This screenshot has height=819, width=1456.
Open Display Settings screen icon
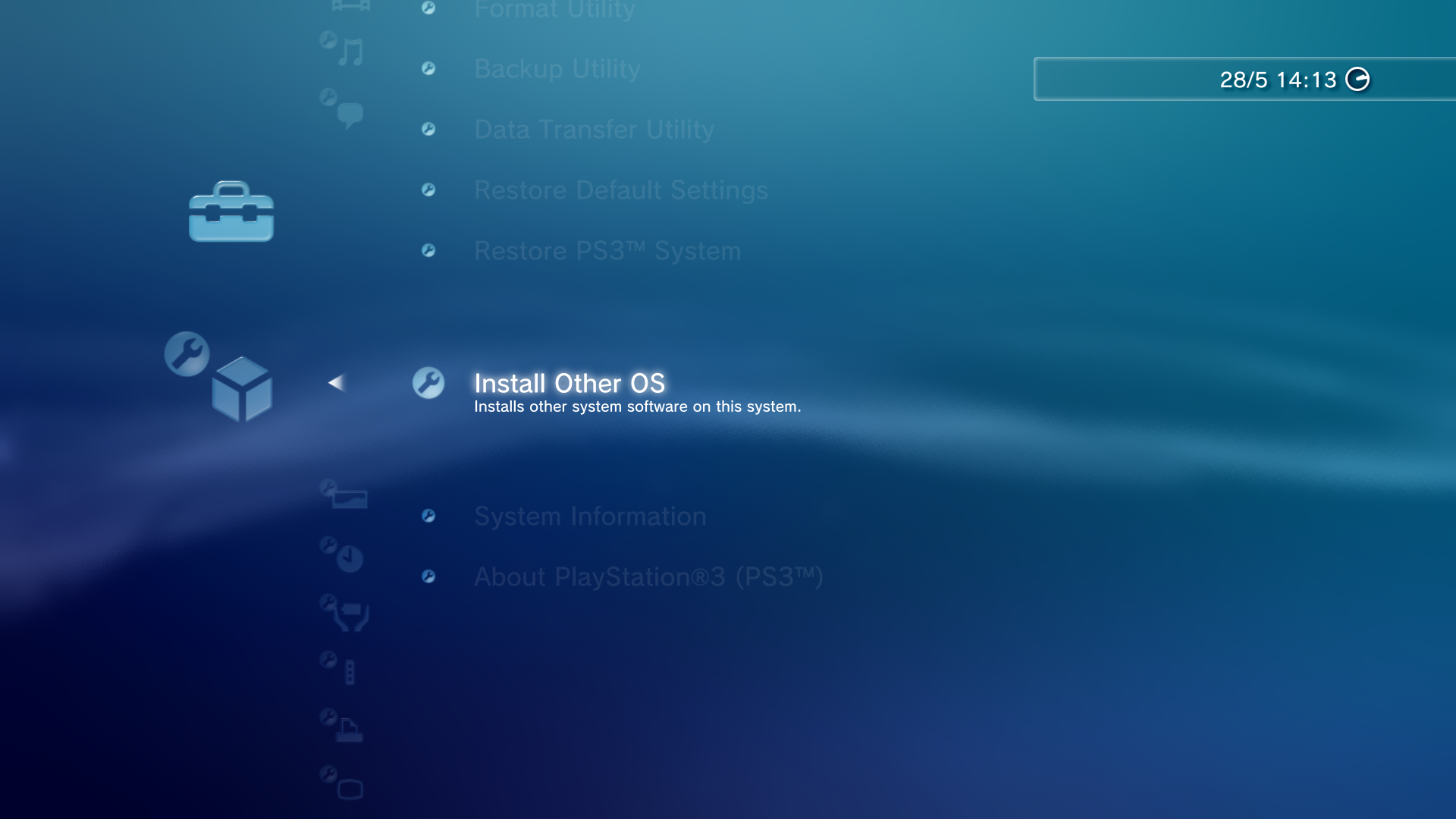coord(341,783)
